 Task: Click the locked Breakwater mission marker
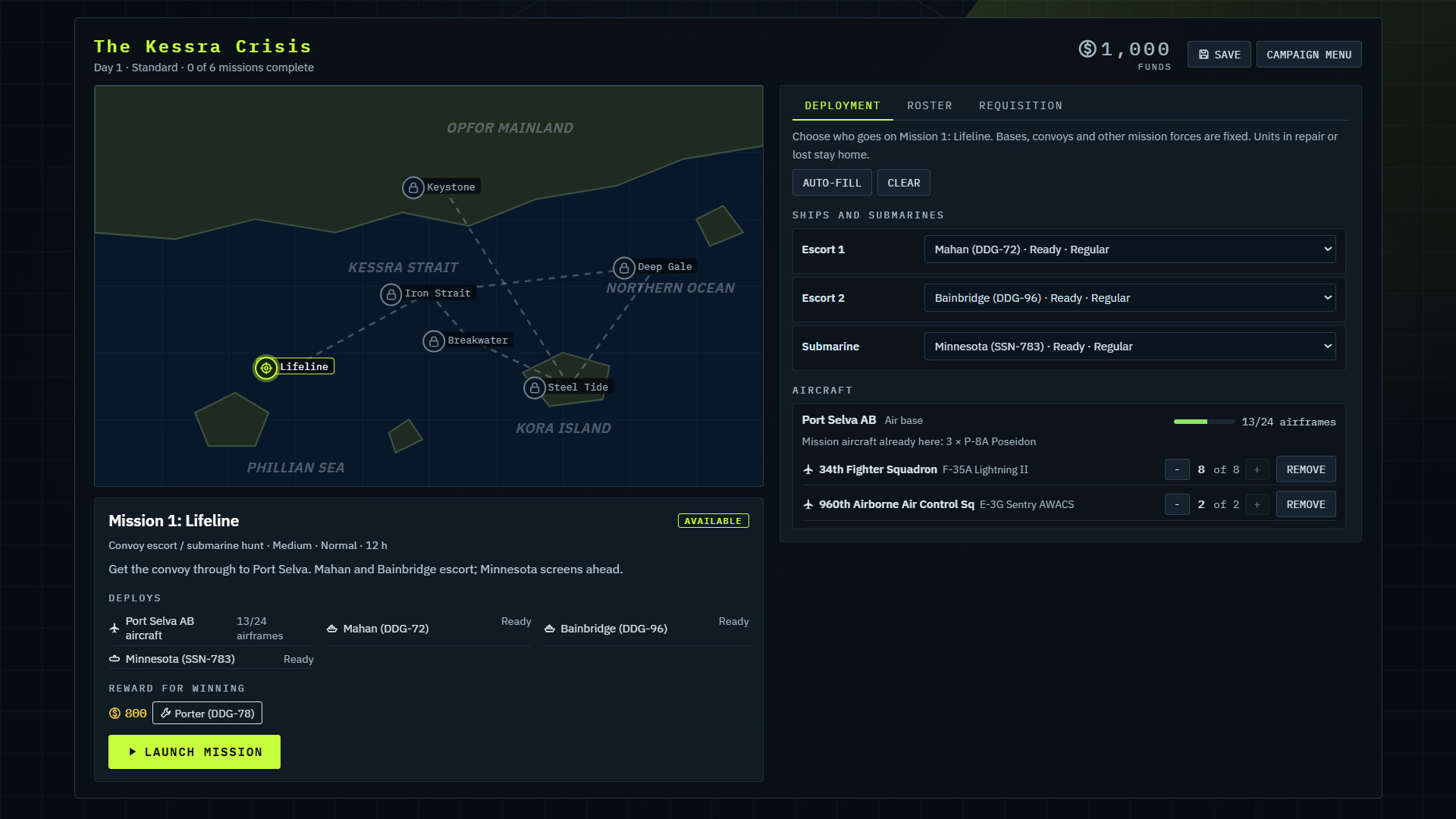pyautogui.click(x=434, y=341)
